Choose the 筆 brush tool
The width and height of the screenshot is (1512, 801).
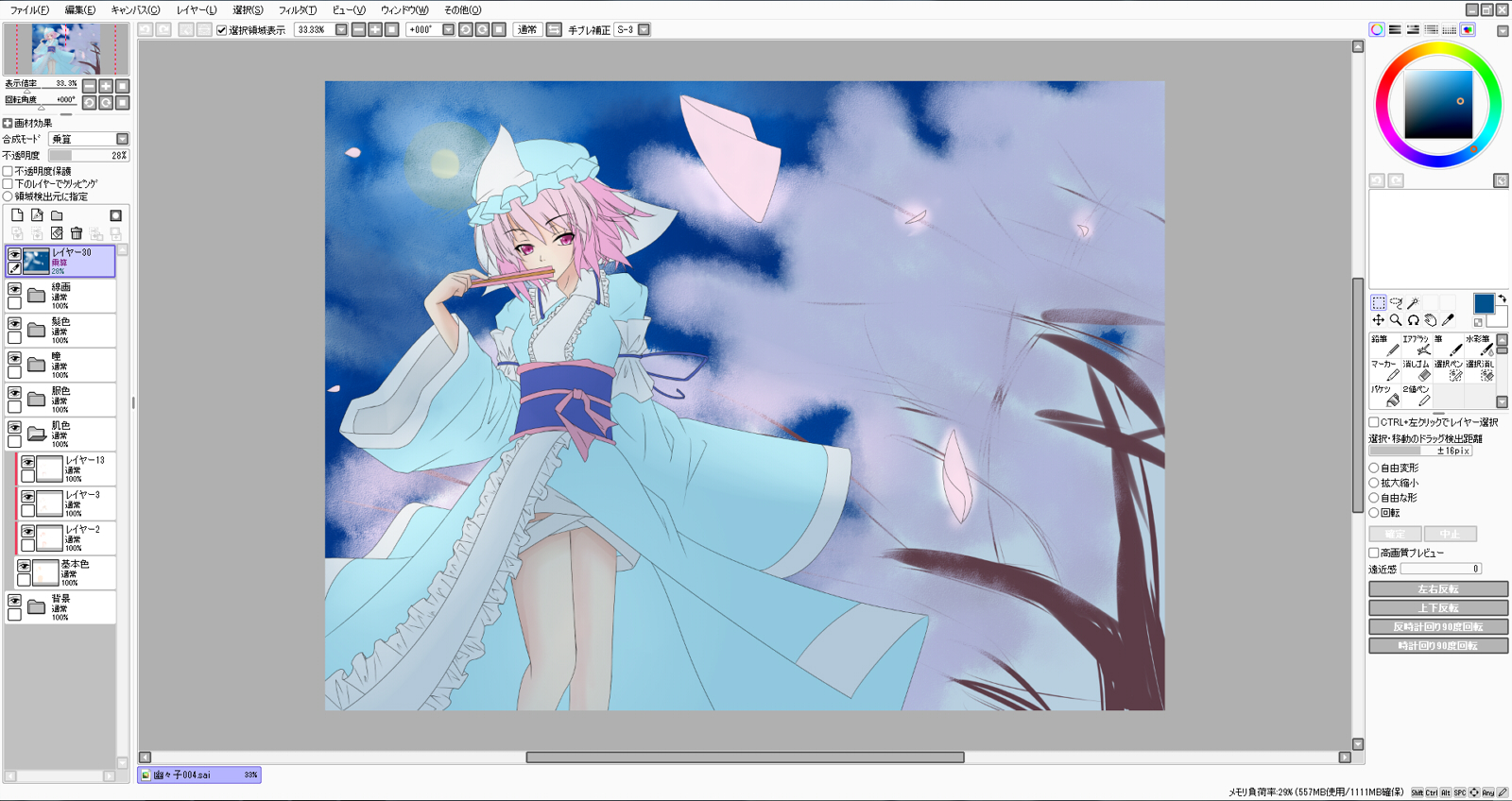coord(1447,345)
